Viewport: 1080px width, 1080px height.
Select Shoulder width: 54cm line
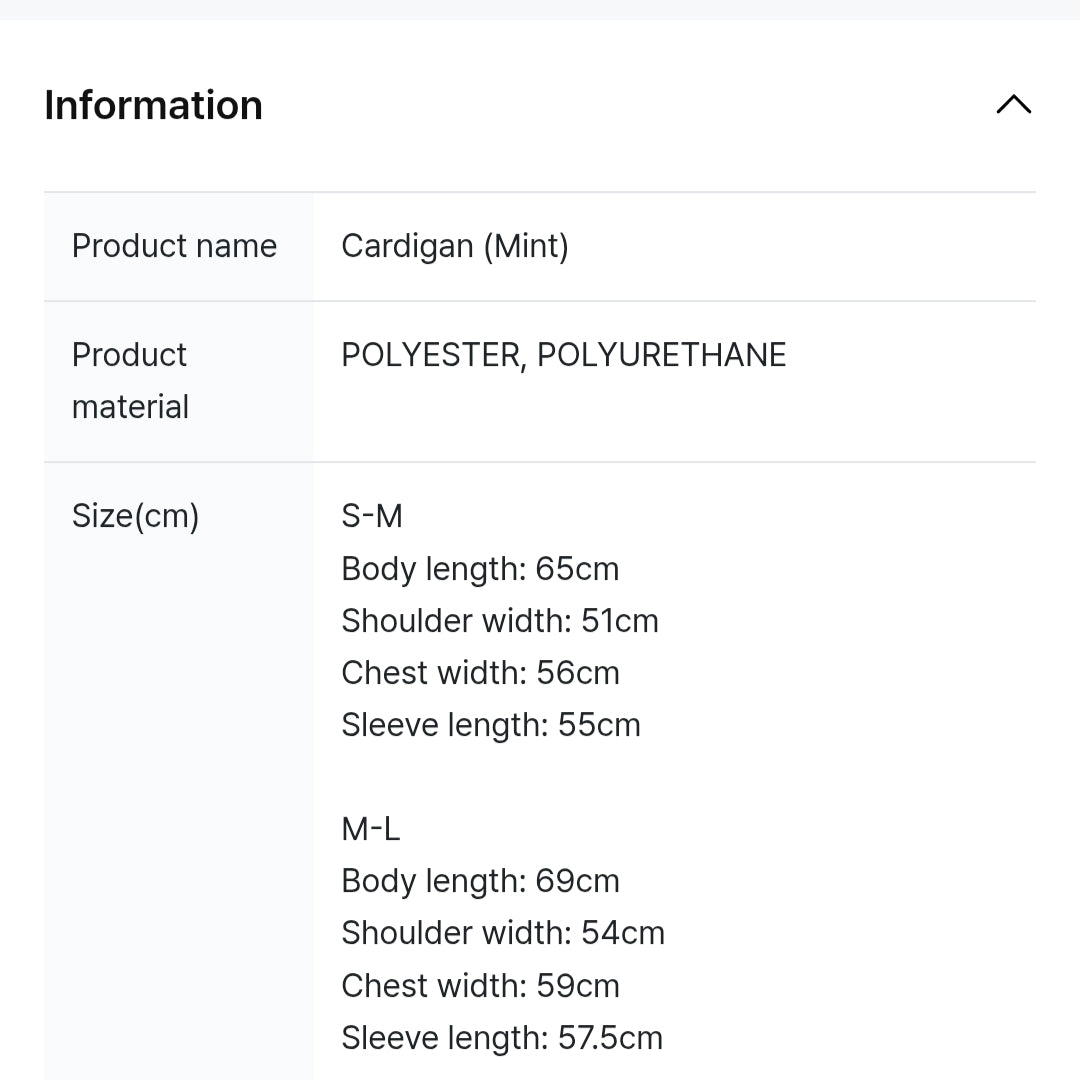click(x=503, y=933)
